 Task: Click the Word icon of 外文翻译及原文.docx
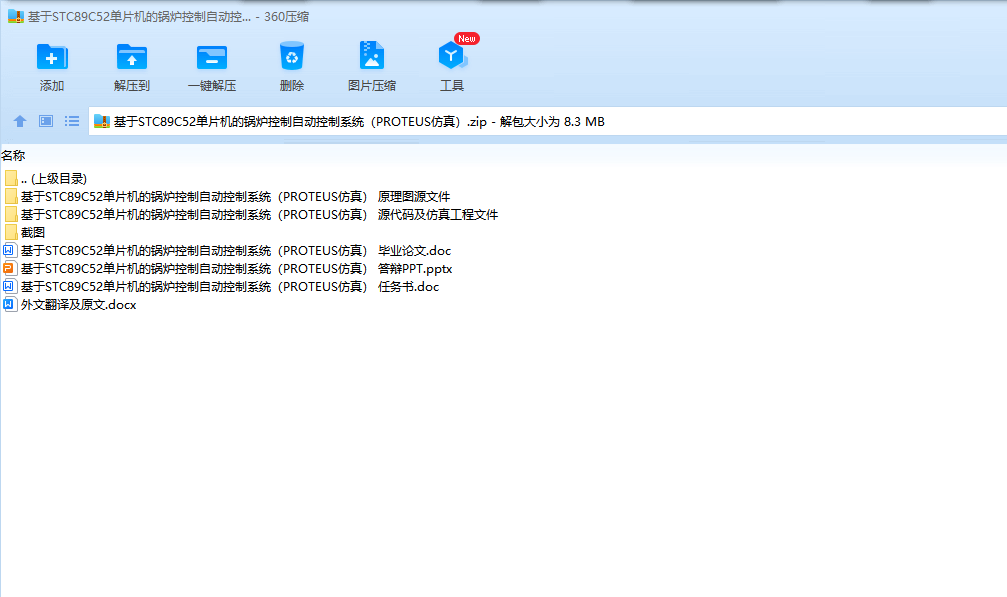(x=10, y=304)
